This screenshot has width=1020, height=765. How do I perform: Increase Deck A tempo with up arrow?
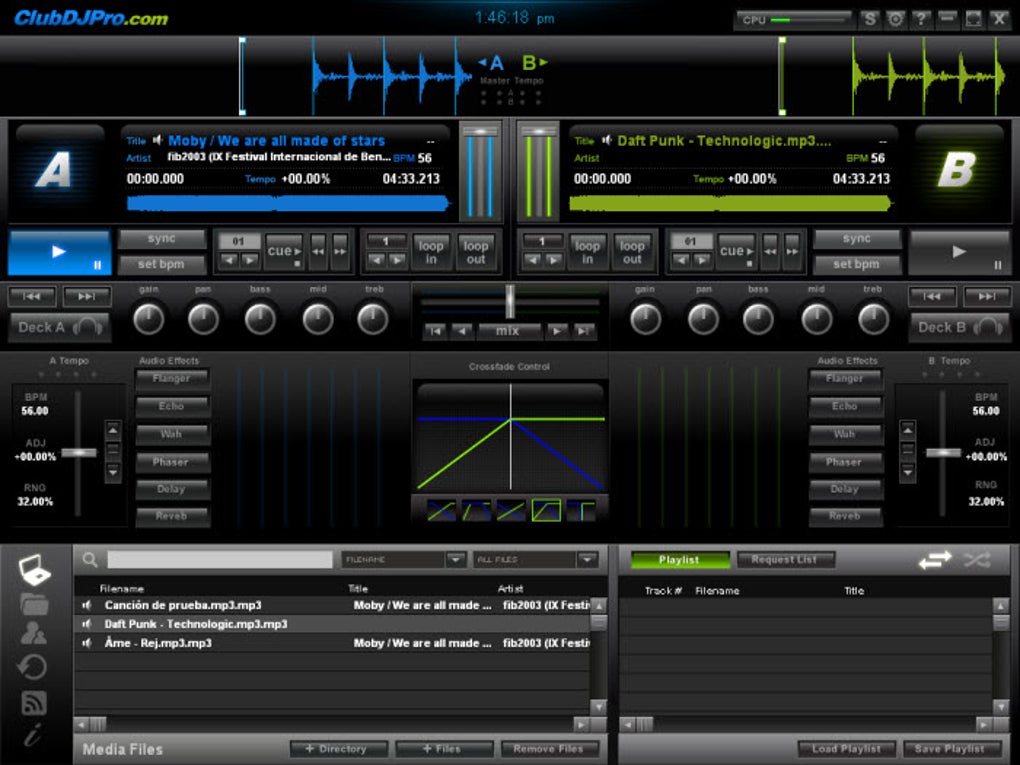113,430
